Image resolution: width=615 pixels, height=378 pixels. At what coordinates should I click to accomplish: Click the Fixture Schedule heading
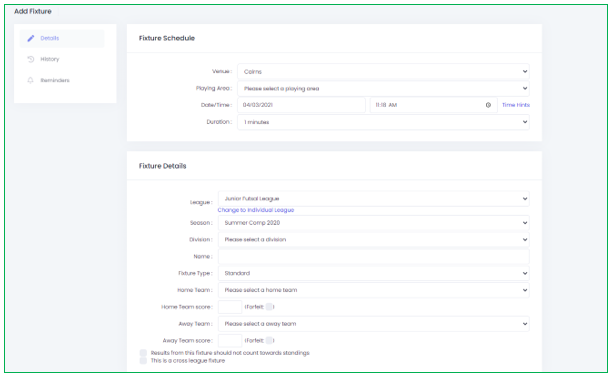(167, 38)
